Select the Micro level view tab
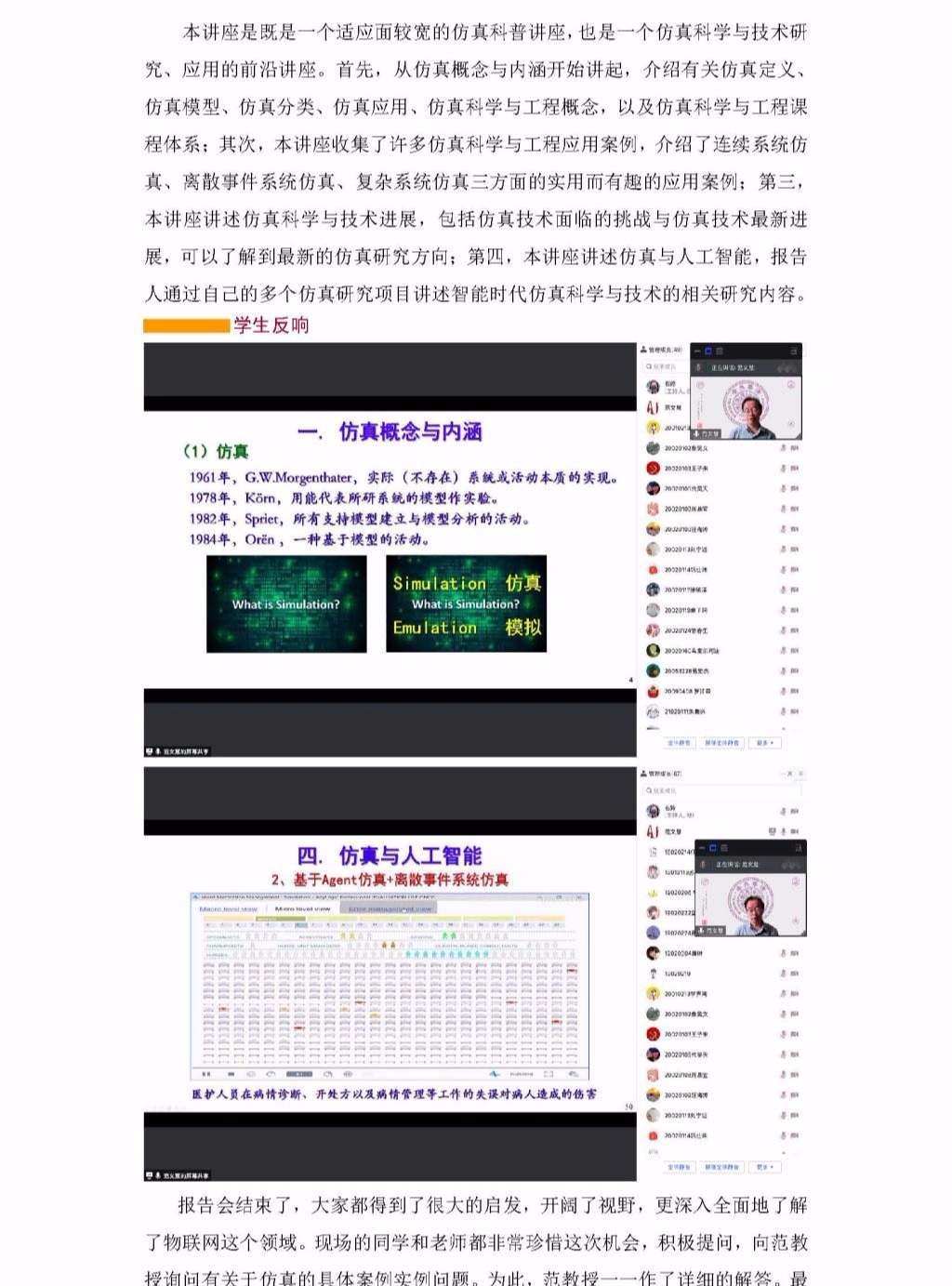The height and width of the screenshot is (1286, 952). coord(302,908)
